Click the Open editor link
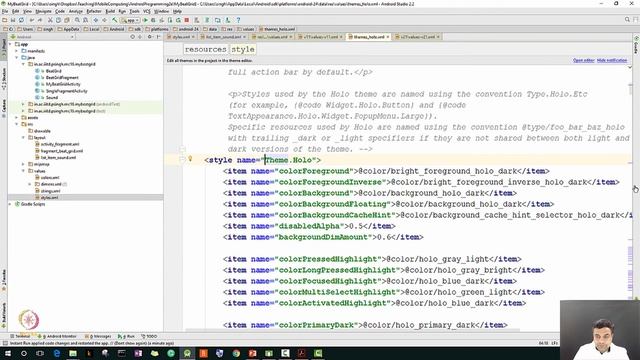The height and width of the screenshot is (360, 640). click(x=583, y=60)
